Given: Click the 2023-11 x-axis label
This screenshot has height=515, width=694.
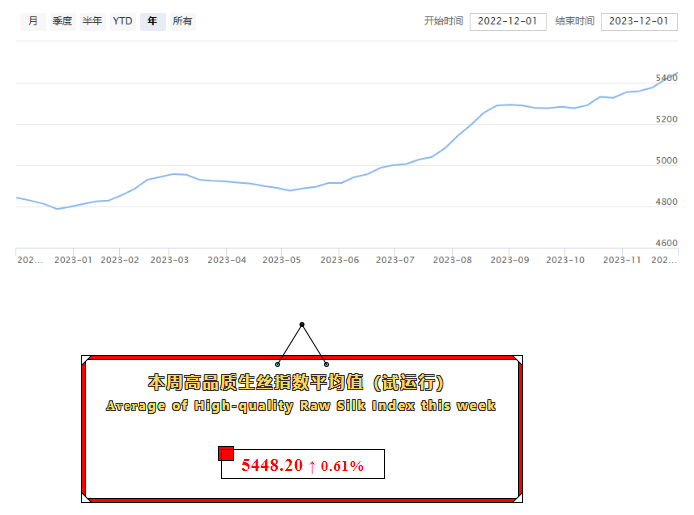Looking at the screenshot, I should [x=620, y=260].
